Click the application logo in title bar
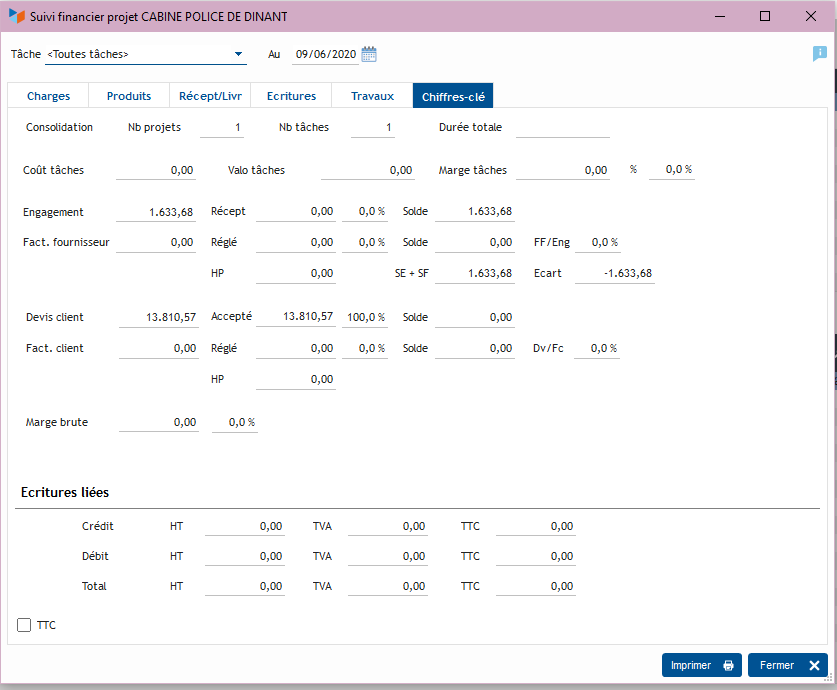 coord(17,16)
